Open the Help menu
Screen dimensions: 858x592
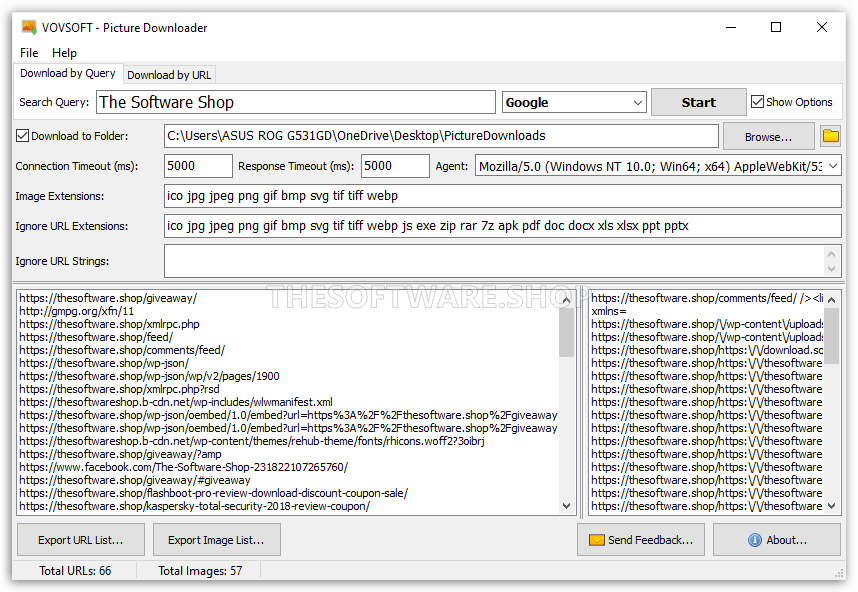point(64,53)
